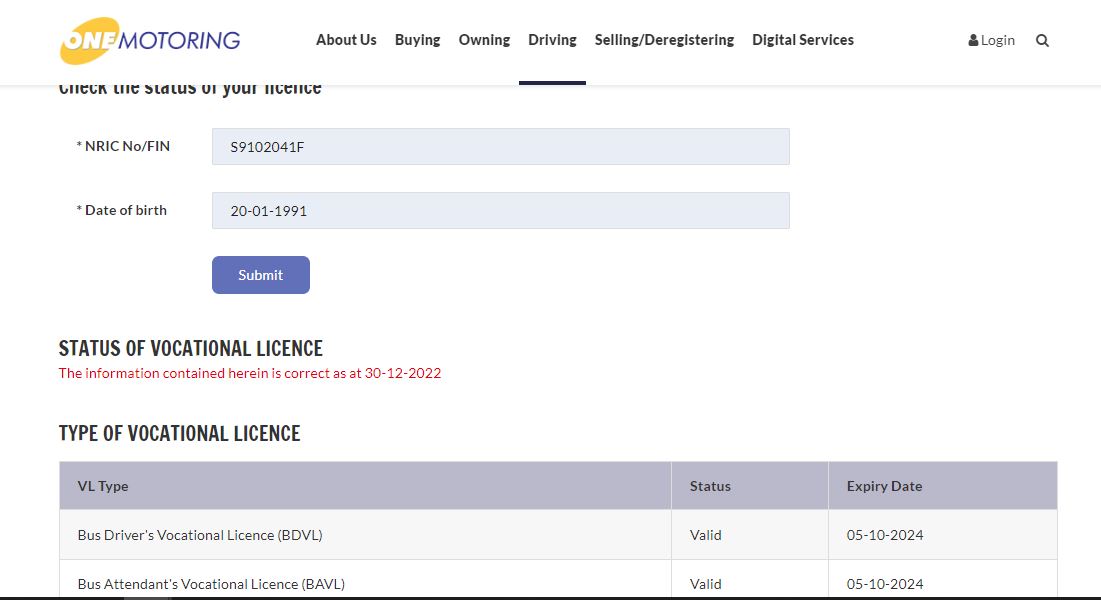This screenshot has height=600, width=1101.
Task: Click the VL Type column header
Action: click(103, 486)
